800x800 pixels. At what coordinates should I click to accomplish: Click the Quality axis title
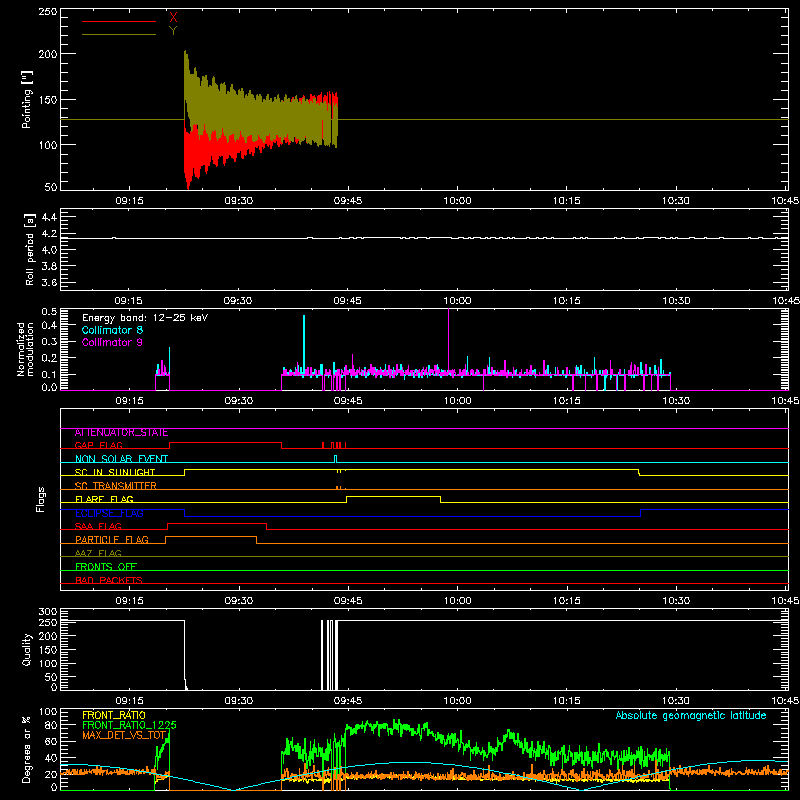pos(27,649)
